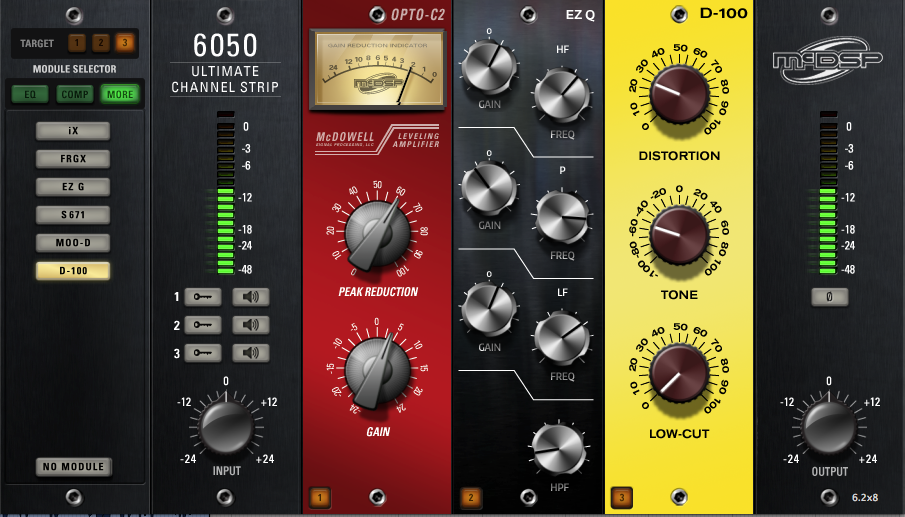Toggle speaker listen icon for slot 2

click(250, 325)
